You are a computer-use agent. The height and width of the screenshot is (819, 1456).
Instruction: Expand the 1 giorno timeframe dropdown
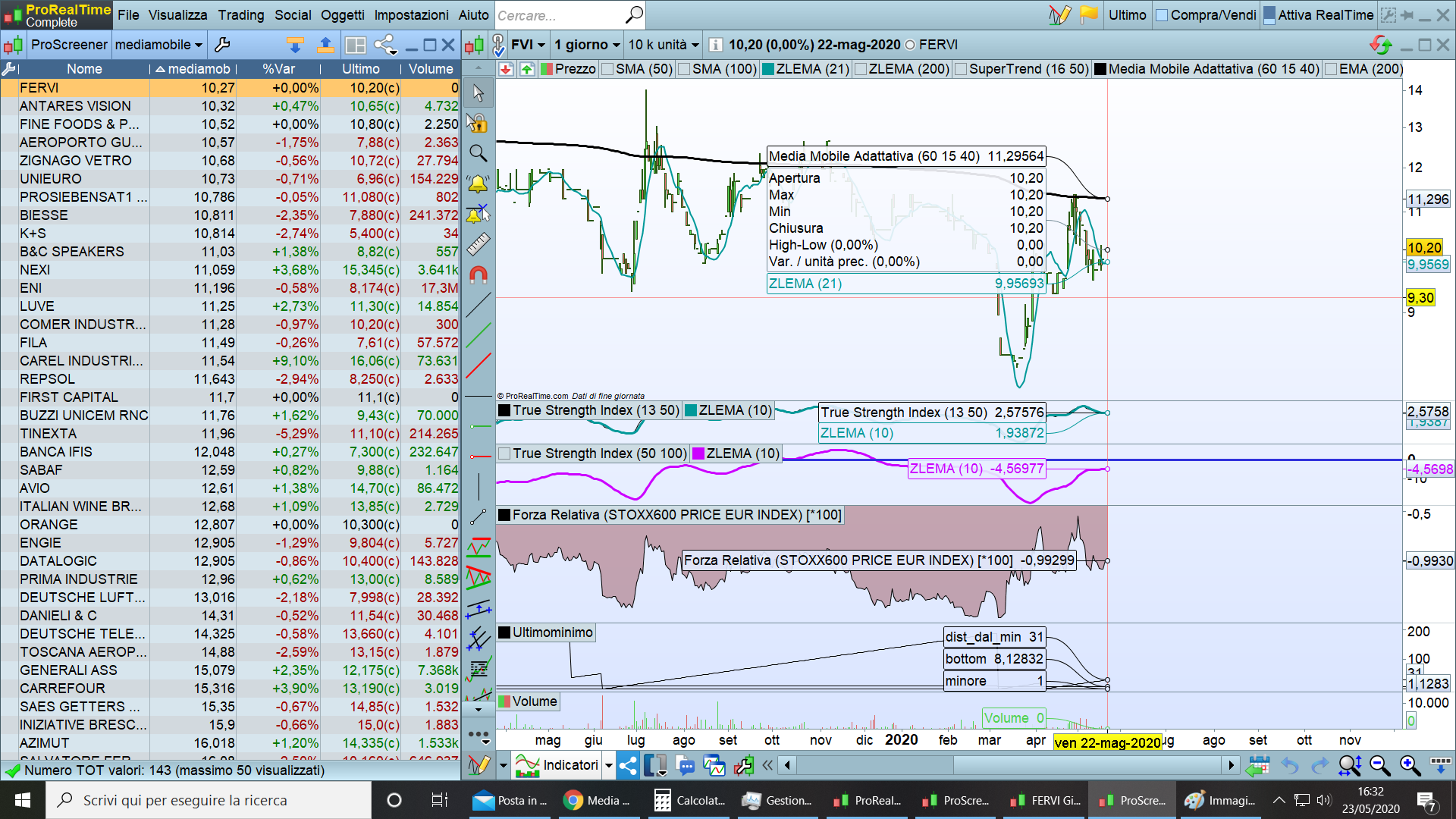pos(587,45)
